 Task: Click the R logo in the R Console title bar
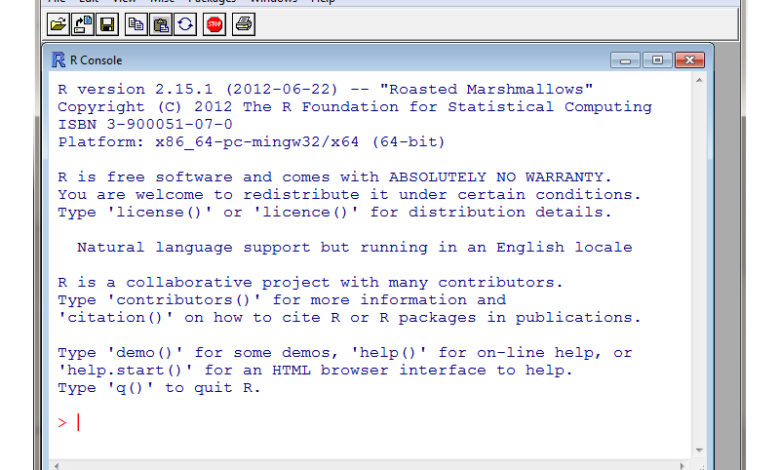58,60
